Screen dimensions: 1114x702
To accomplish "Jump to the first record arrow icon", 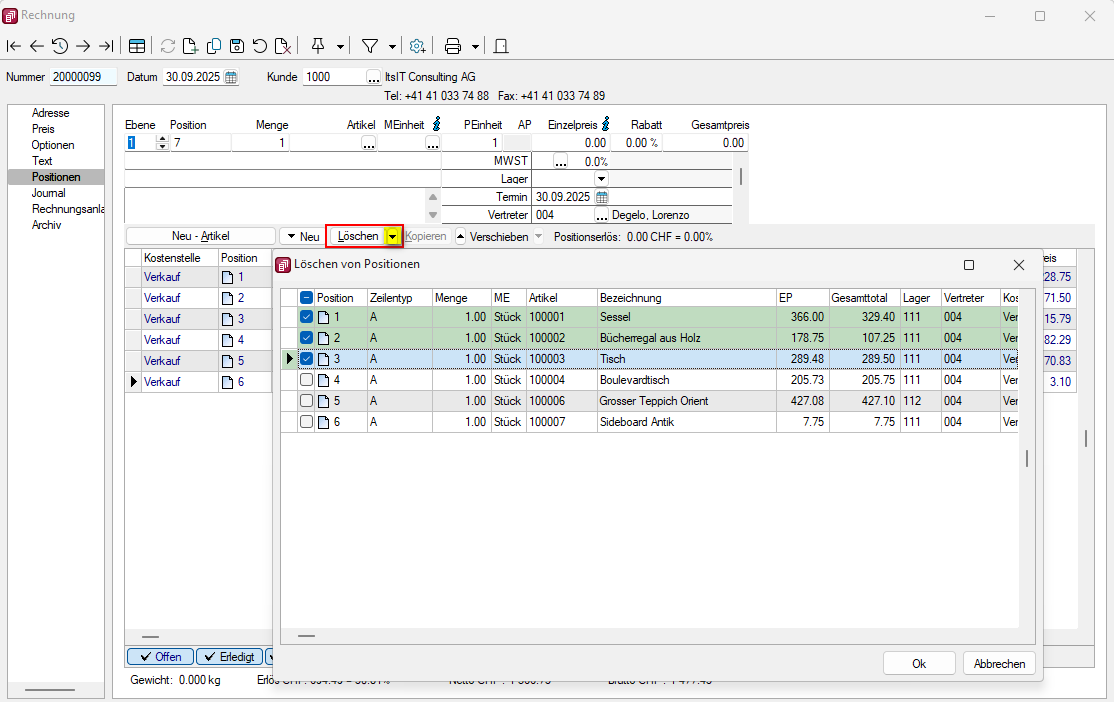I will (x=14, y=46).
